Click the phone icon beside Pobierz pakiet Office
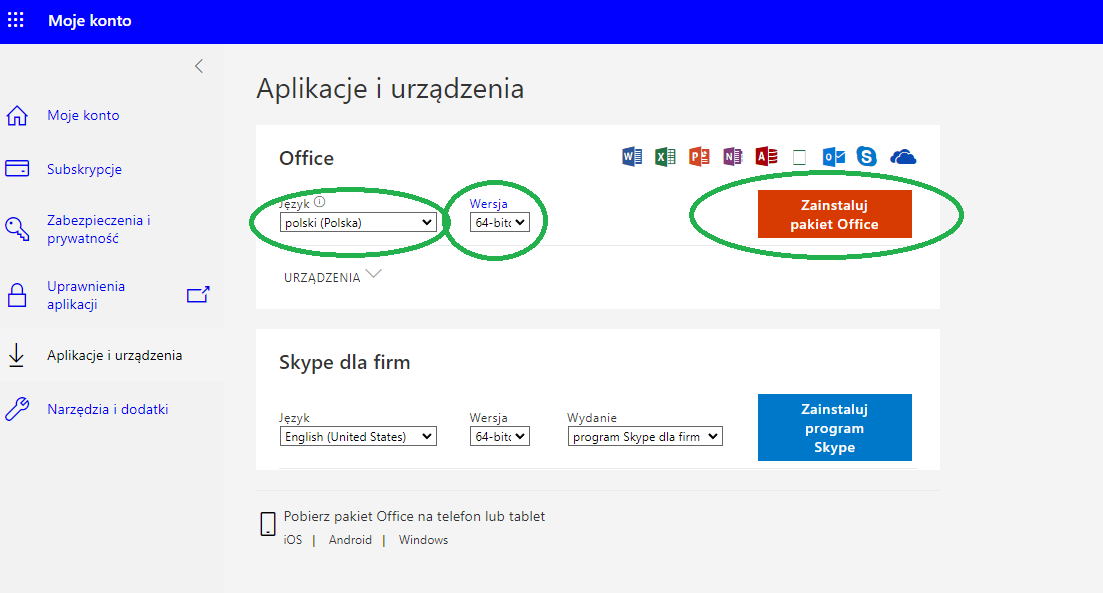1103x593 pixels. (x=267, y=524)
